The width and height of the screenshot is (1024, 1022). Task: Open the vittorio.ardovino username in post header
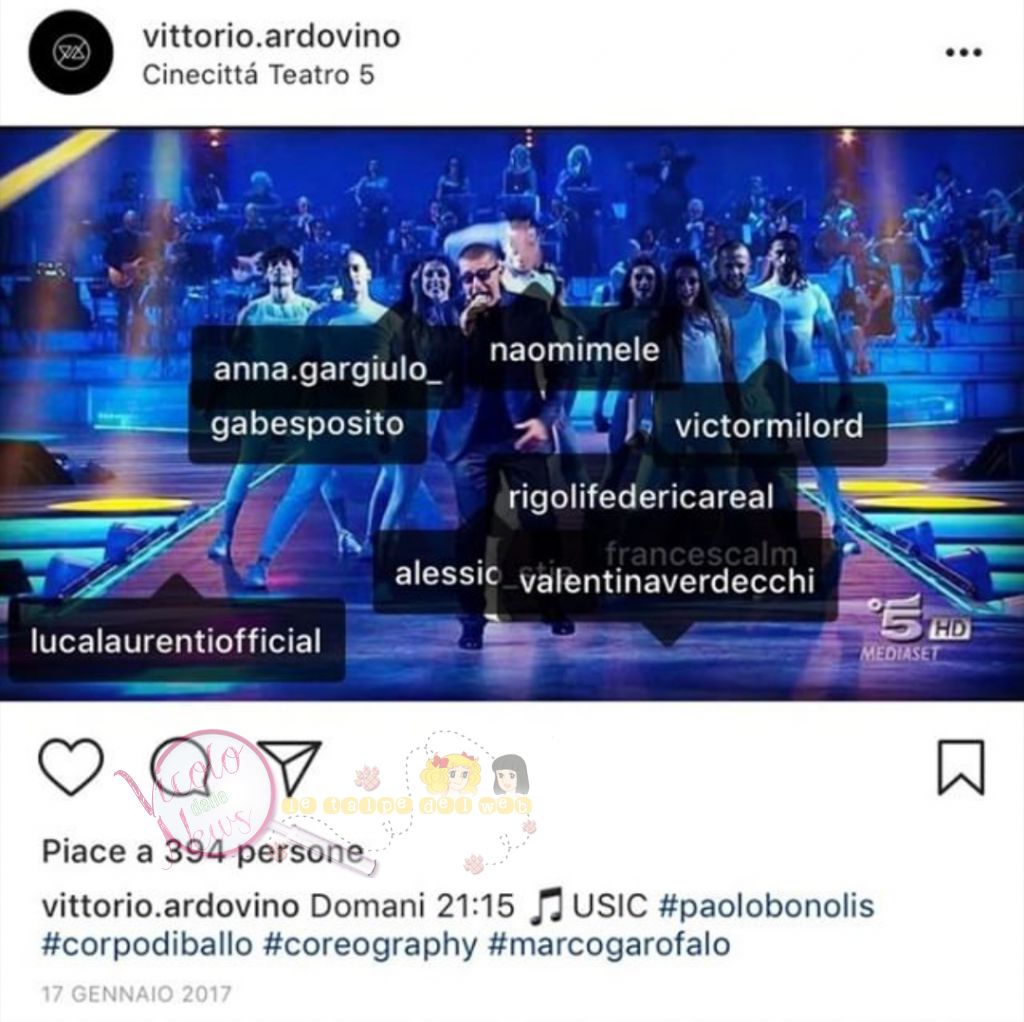click(272, 35)
